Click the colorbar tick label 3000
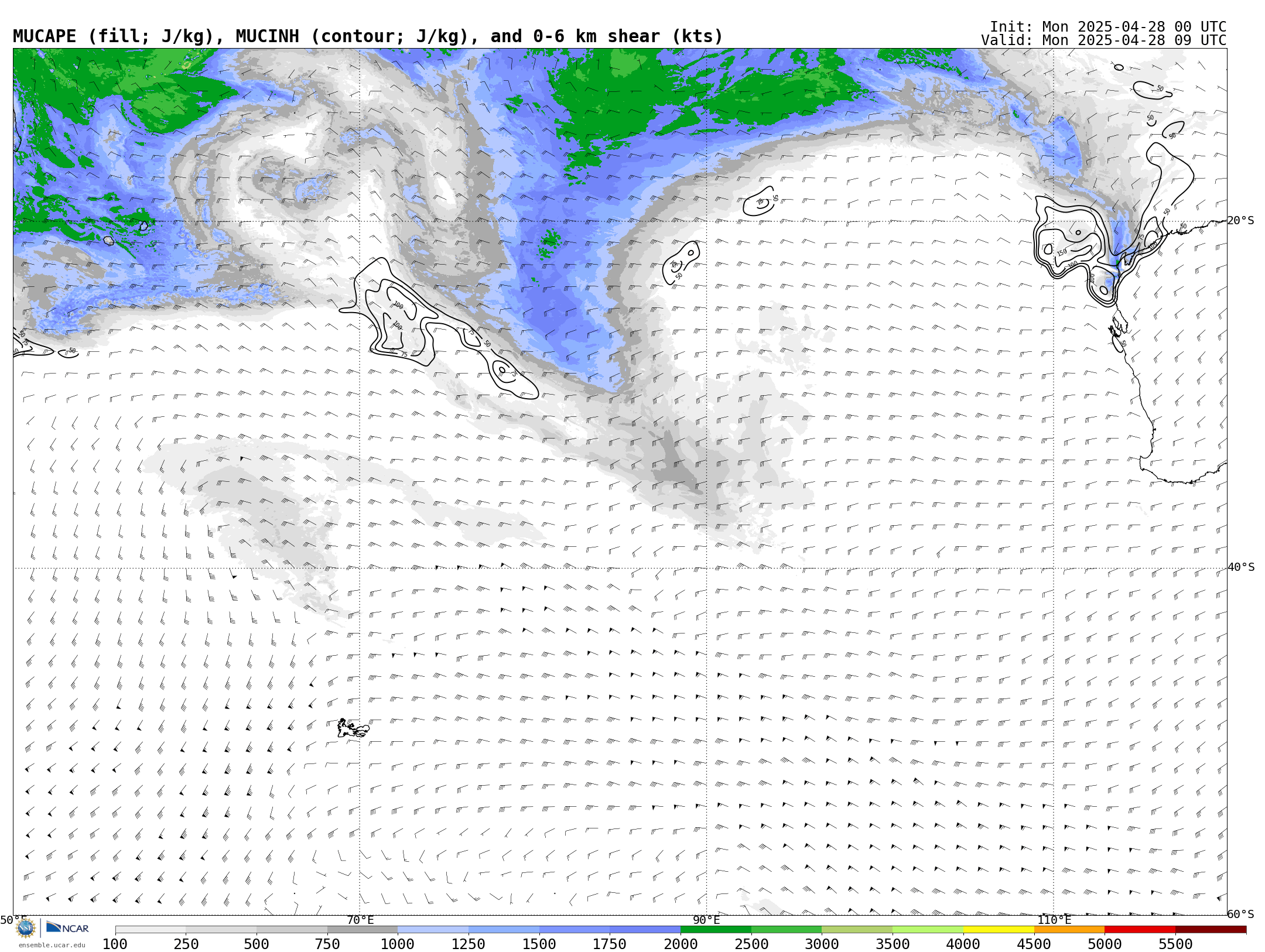 tap(822, 944)
